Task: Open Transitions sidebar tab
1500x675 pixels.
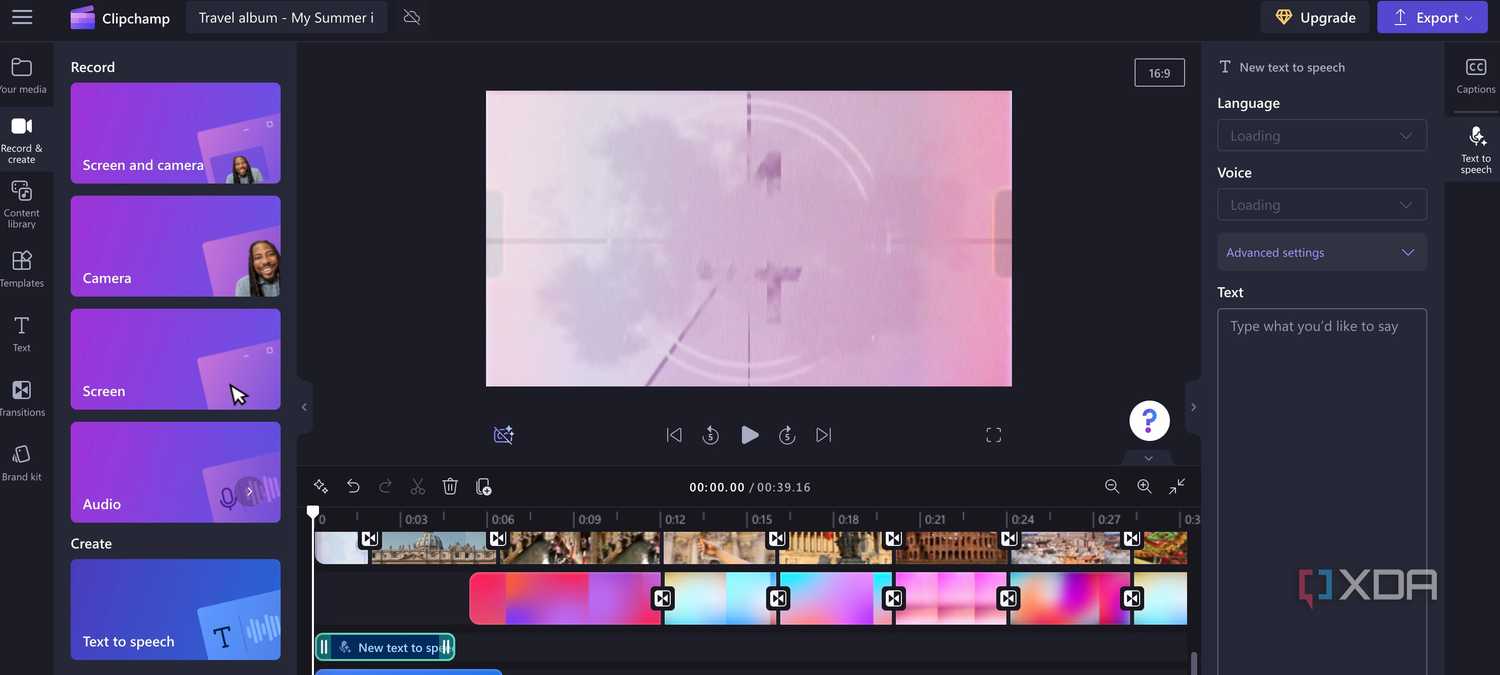Action: [22, 398]
